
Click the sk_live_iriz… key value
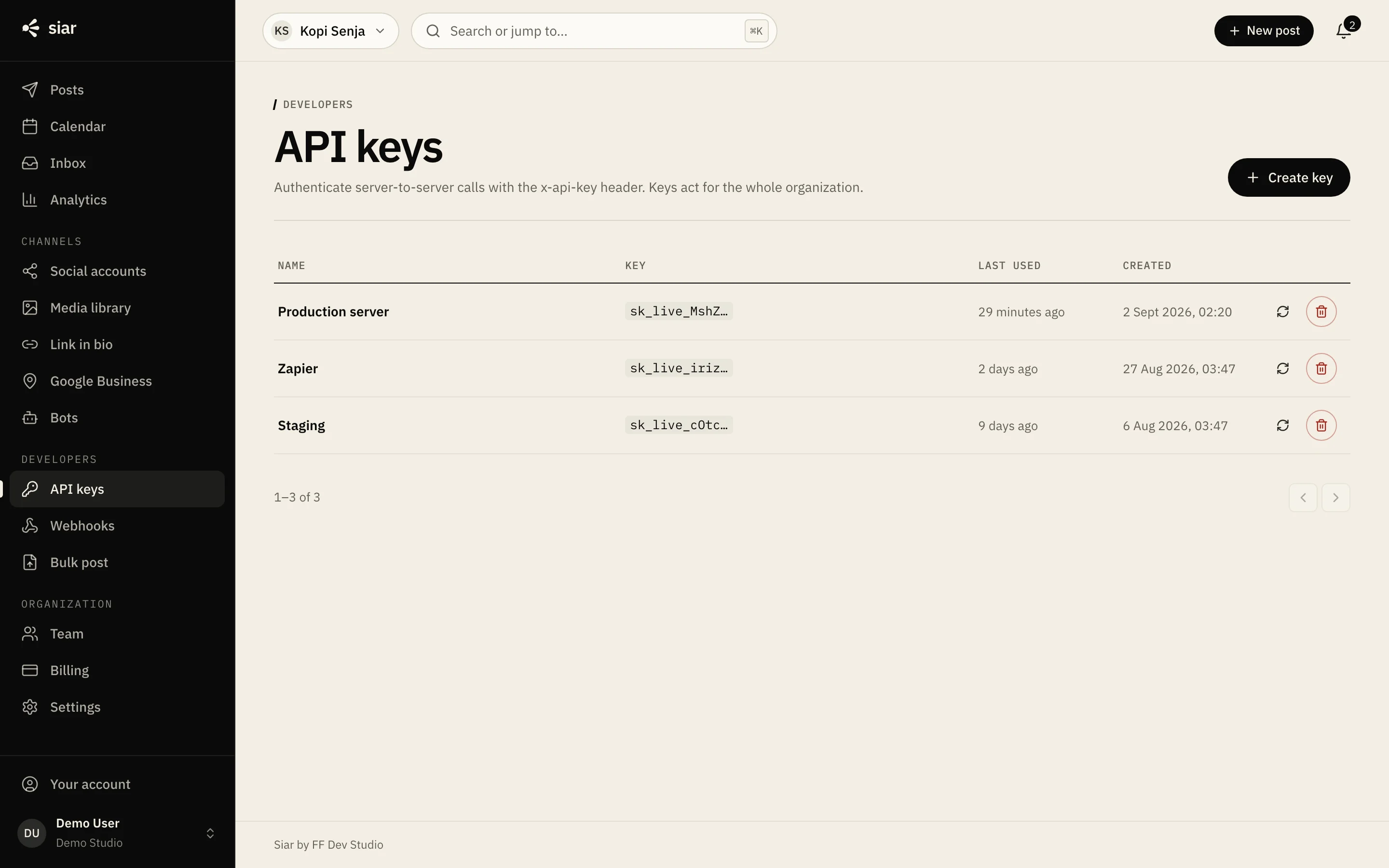(679, 368)
